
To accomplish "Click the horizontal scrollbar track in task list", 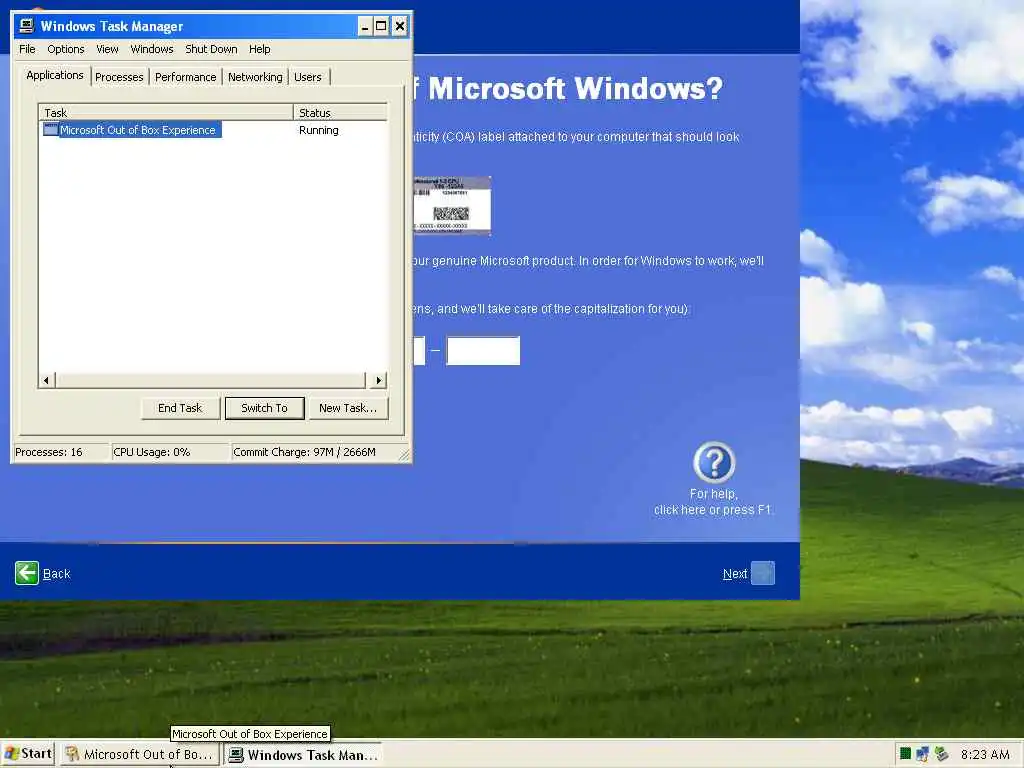I will click(212, 380).
